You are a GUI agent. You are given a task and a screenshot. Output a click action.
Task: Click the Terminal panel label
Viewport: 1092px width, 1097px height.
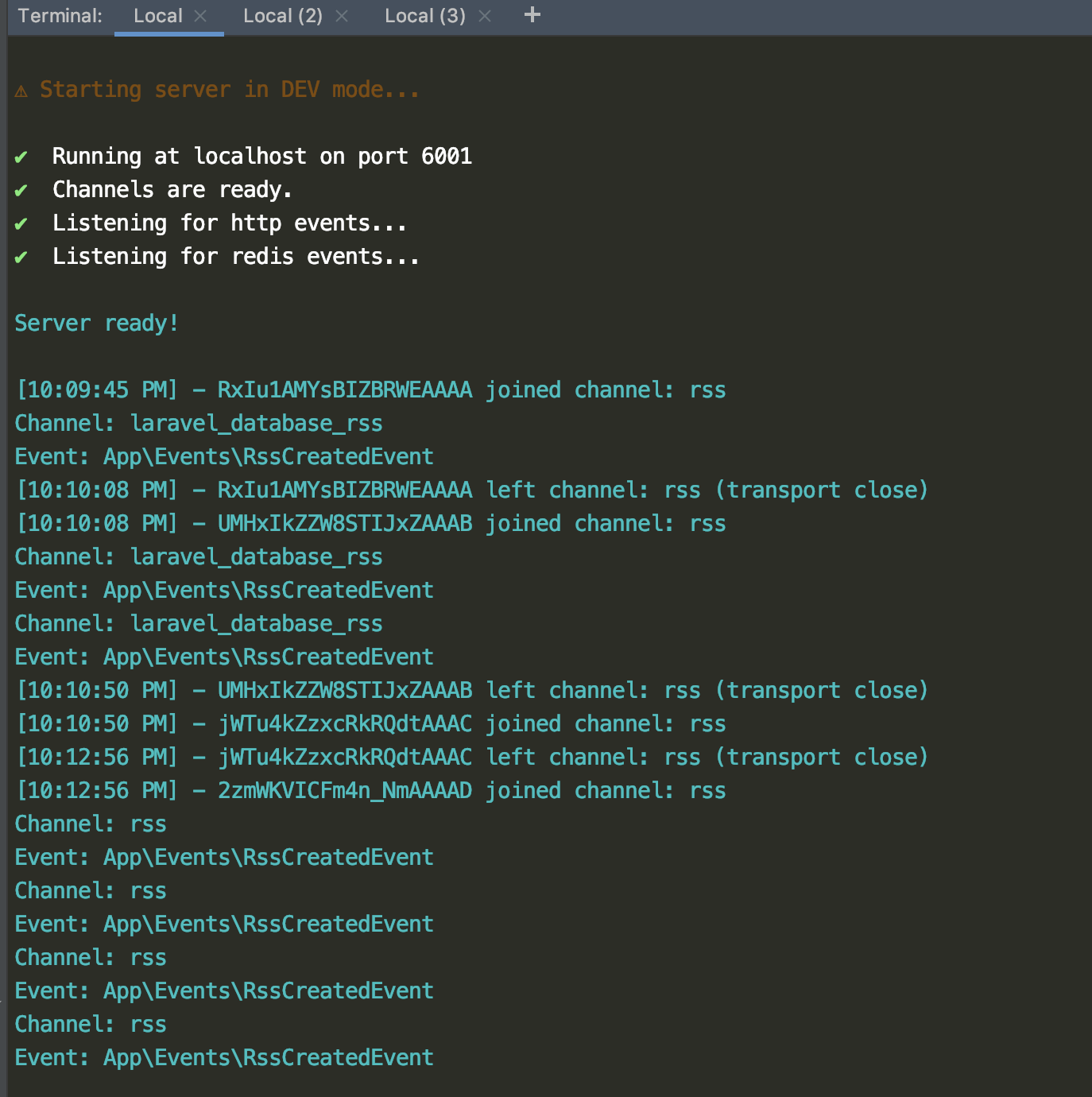tap(60, 16)
